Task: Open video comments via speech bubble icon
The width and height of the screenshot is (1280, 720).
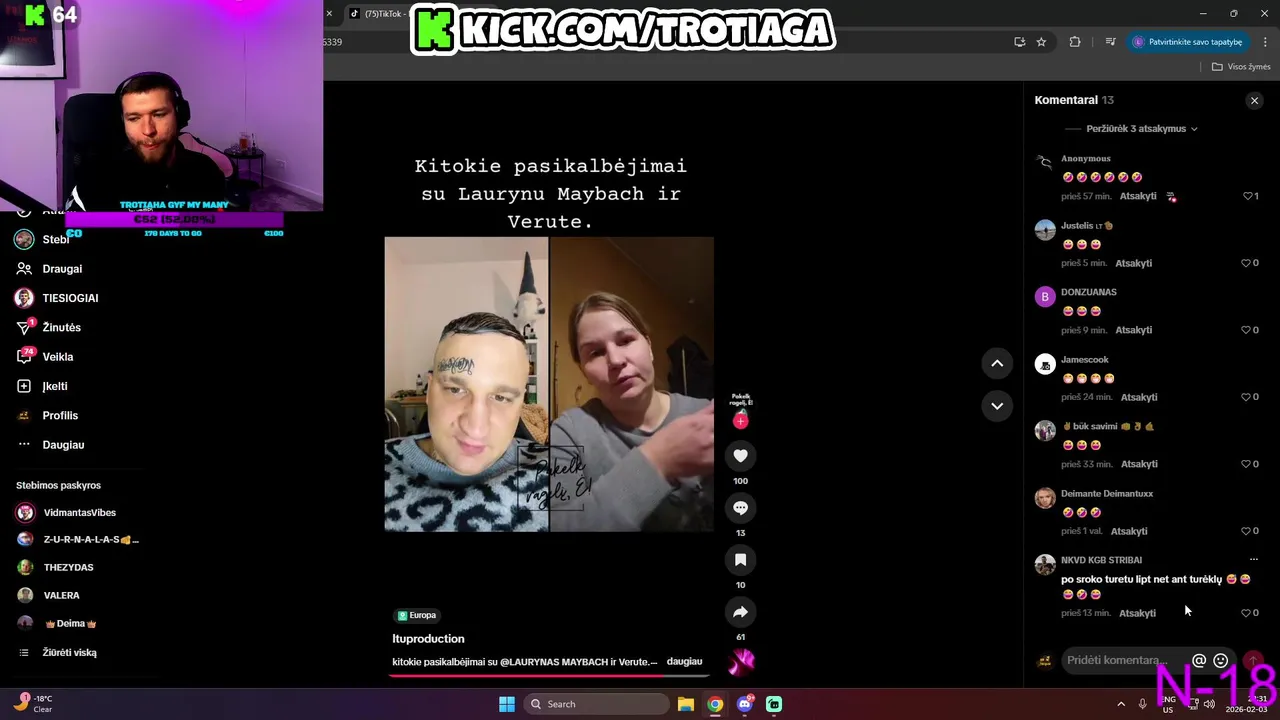Action: point(740,508)
